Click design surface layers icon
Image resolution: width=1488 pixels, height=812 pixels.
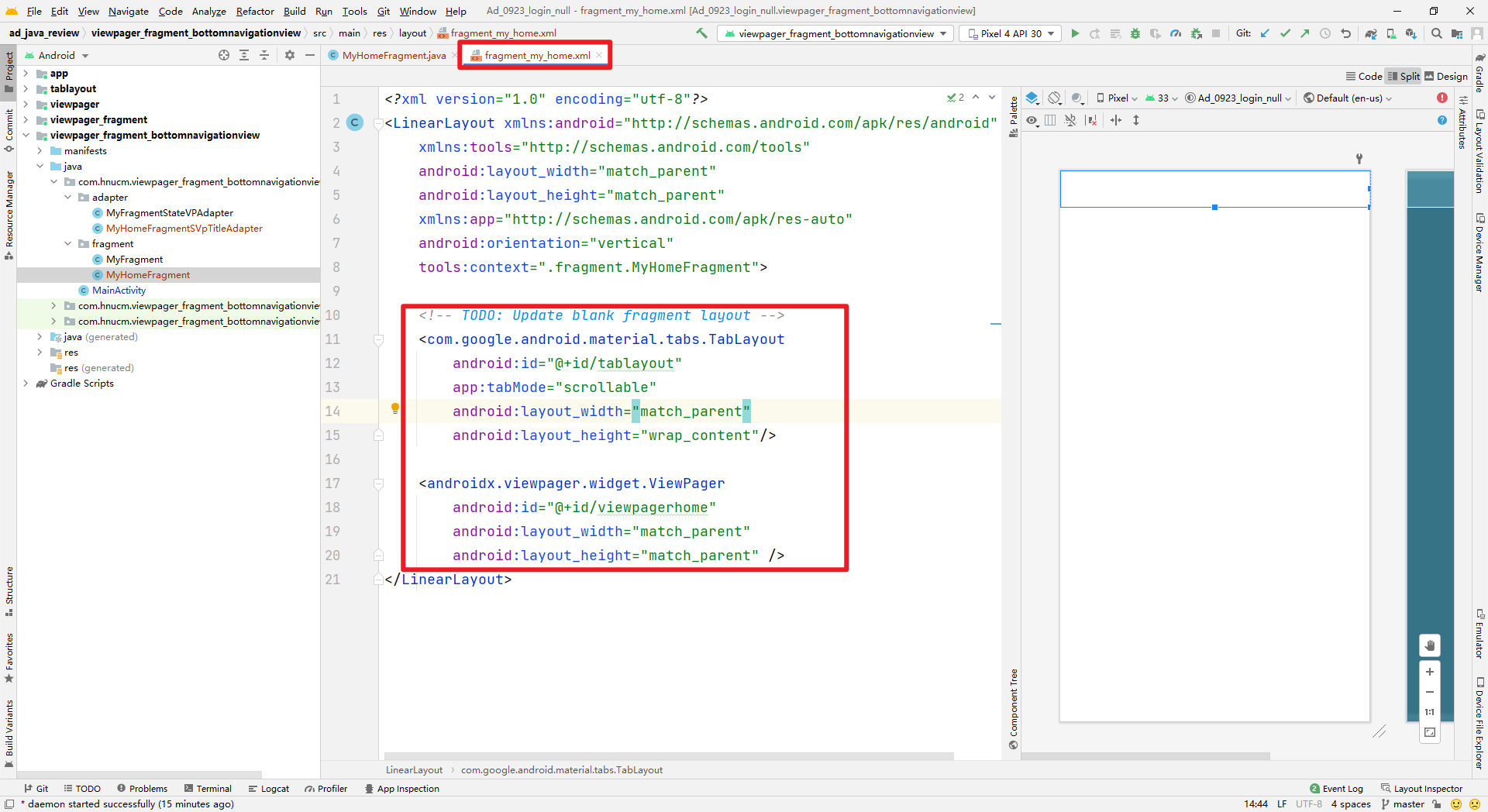[1032, 98]
